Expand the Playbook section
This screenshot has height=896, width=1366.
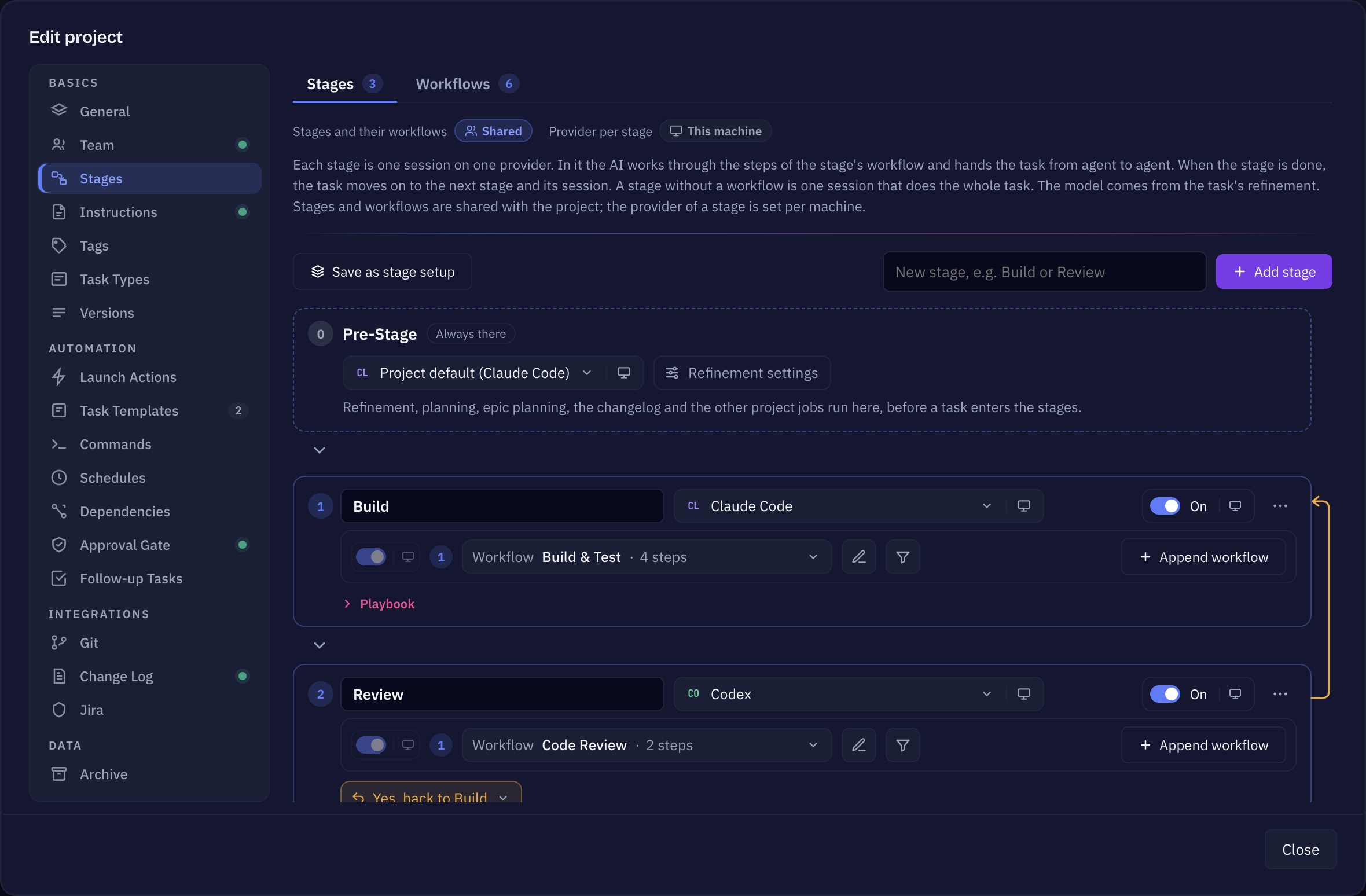pyautogui.click(x=379, y=604)
